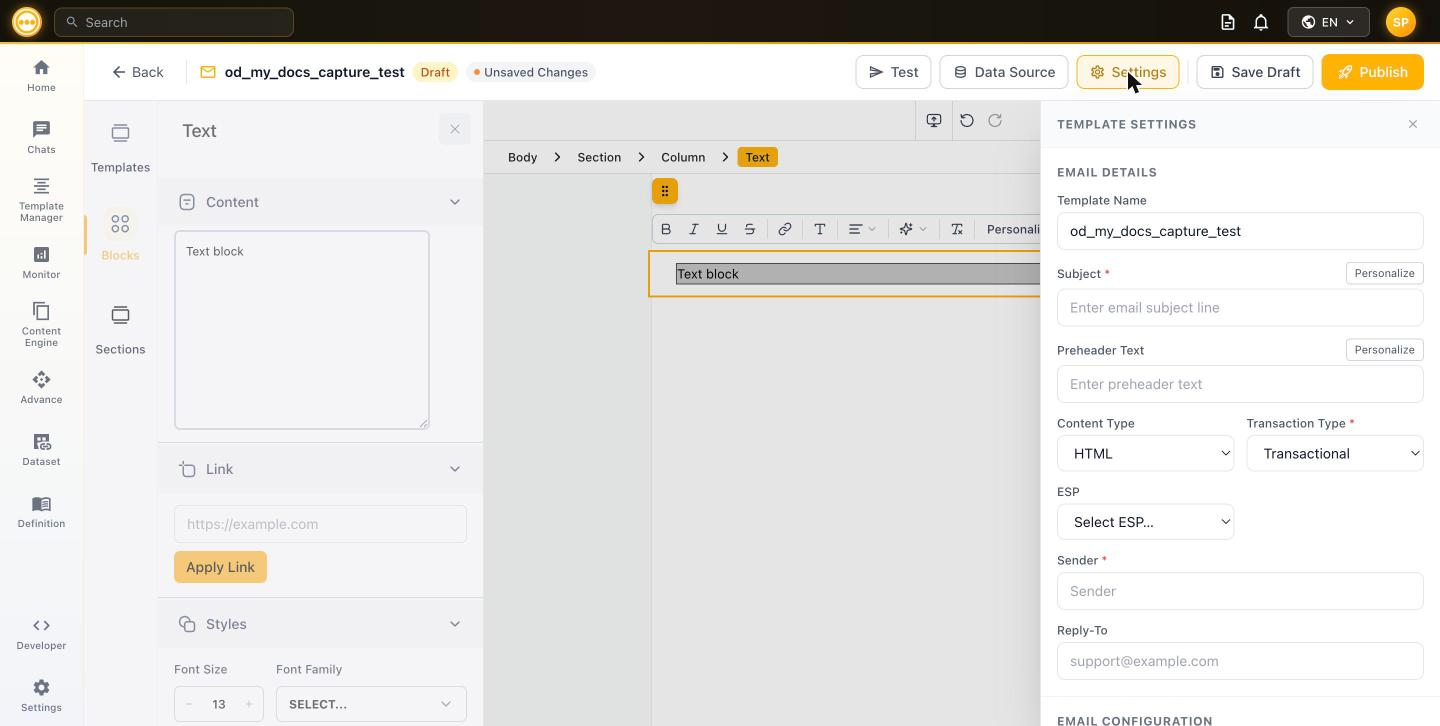This screenshot has width=1440, height=726.
Task: Open Chats from the sidebar
Action: point(41,138)
